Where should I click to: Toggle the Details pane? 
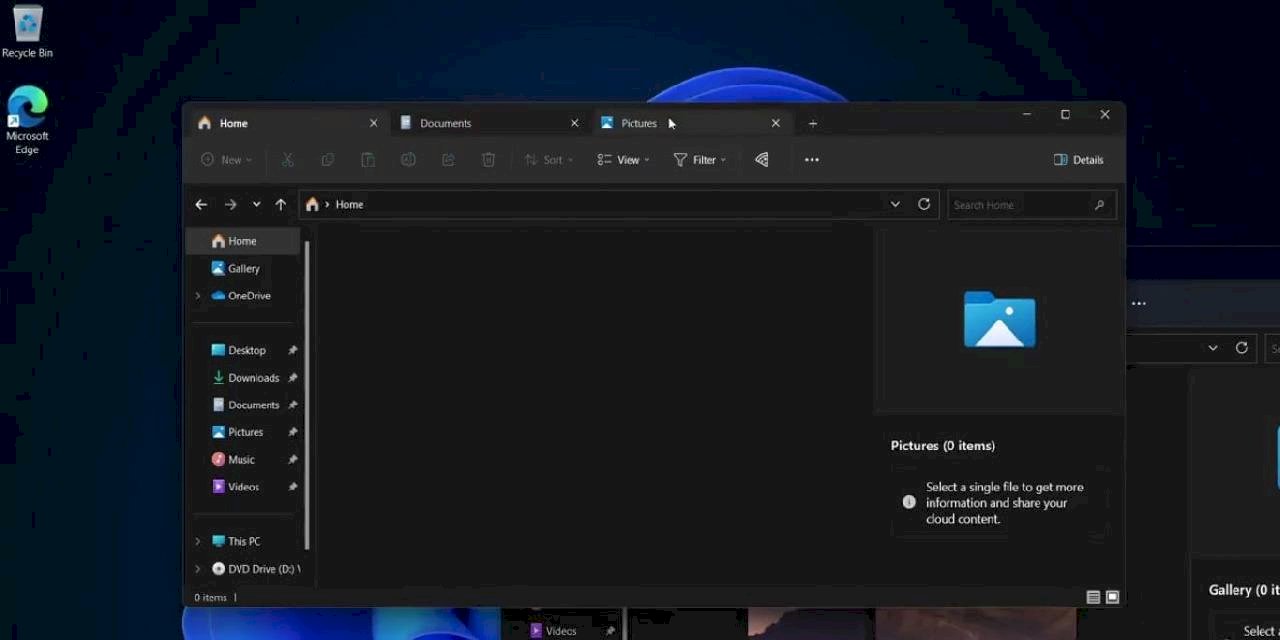click(x=1078, y=159)
